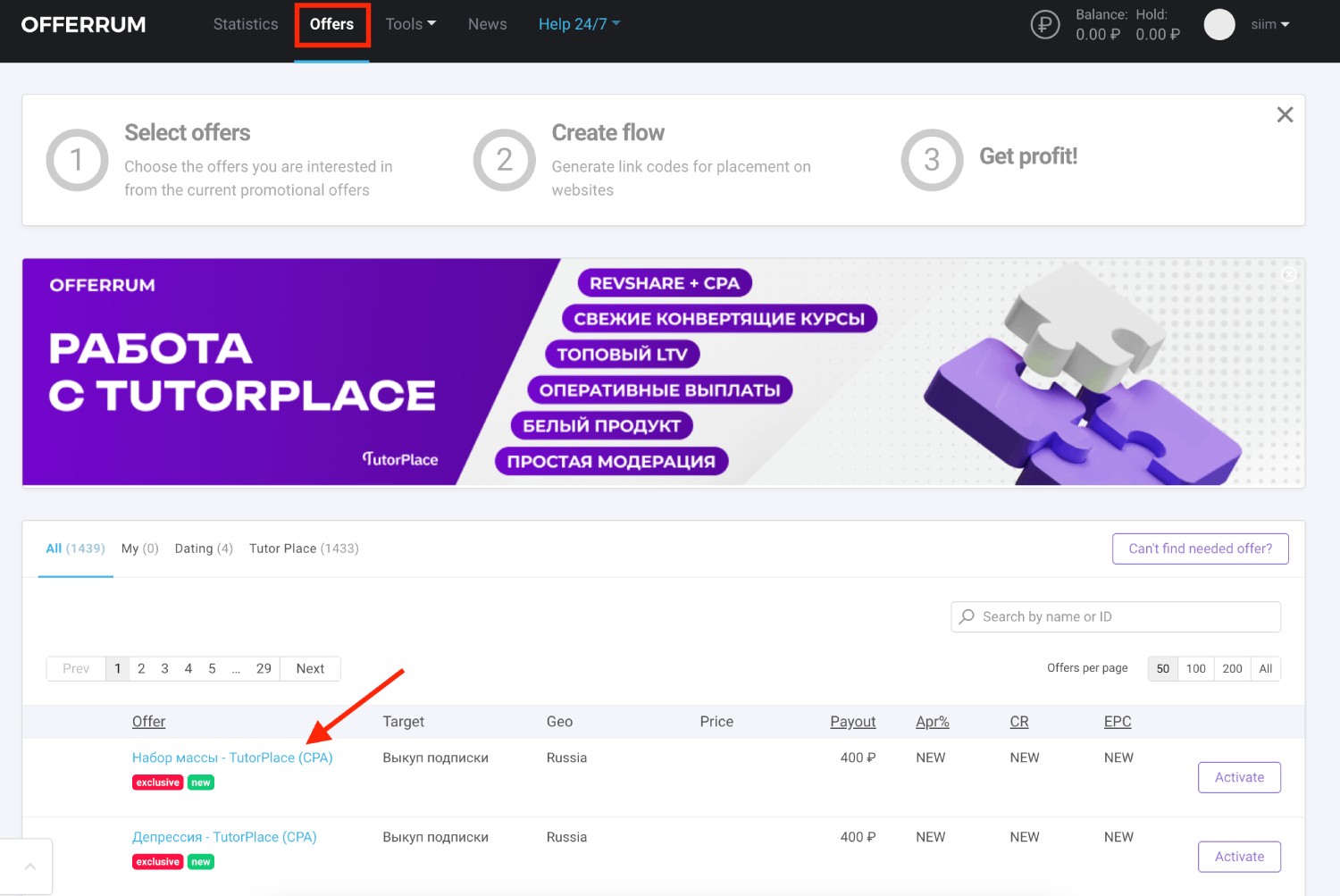Viewport: 1340px width, 896px height.
Task: Open the siim account dropdown
Action: pyautogui.click(x=1270, y=24)
